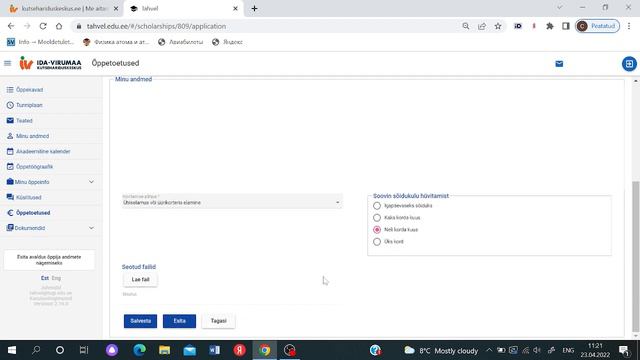
Task: Select the 'Üks kord' radio option
Action: click(x=377, y=242)
